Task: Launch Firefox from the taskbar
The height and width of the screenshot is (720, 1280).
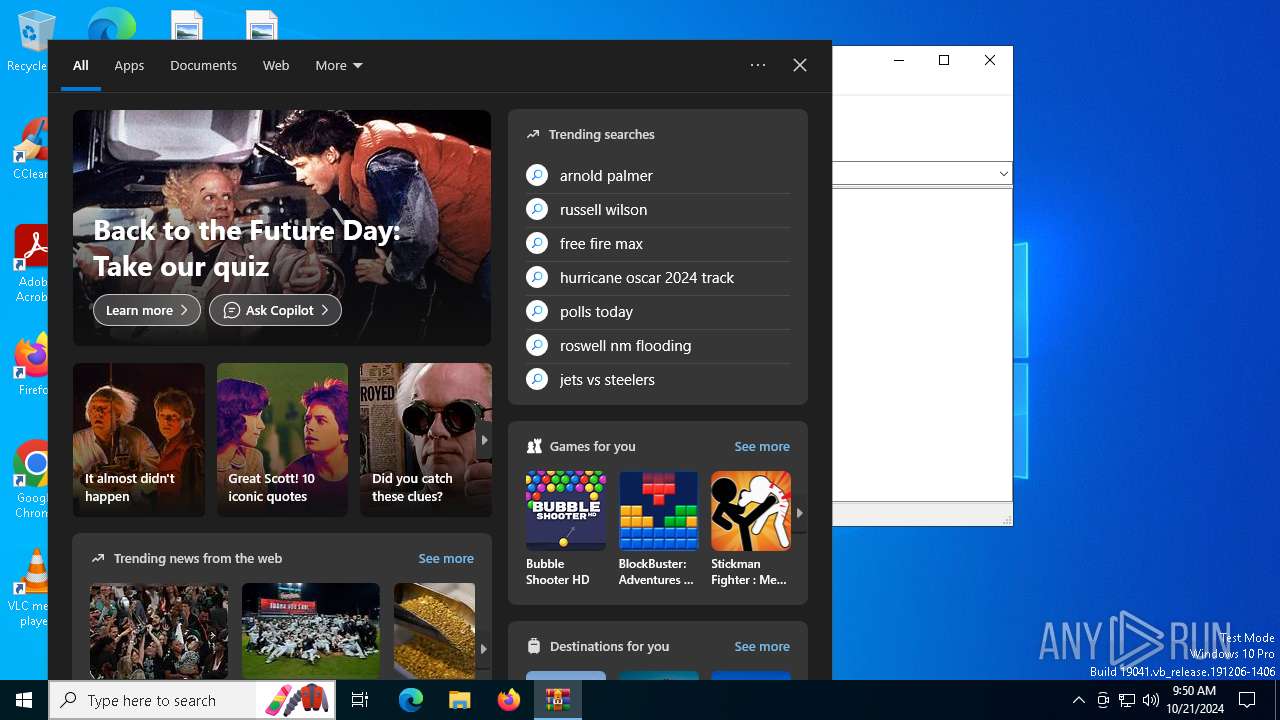Action: [x=509, y=700]
